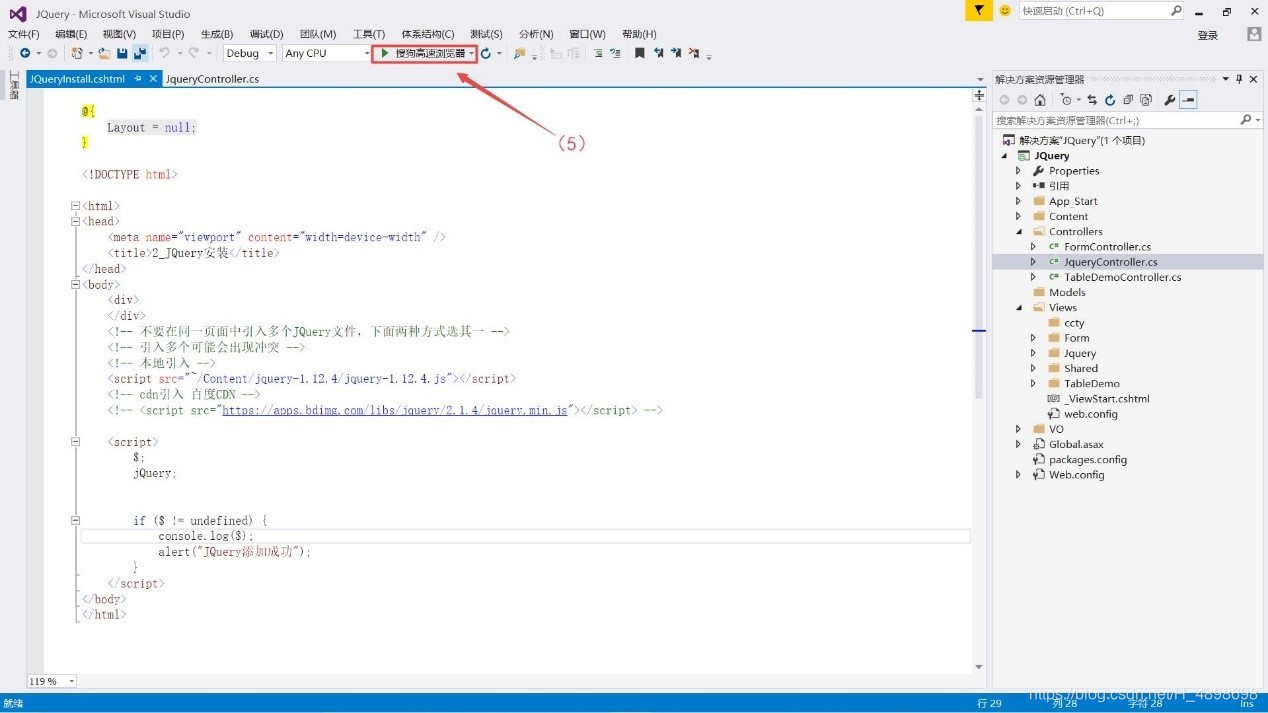1268x713 pixels.
Task: Expand the TableDemo folder under Views
Action: click(x=1034, y=384)
